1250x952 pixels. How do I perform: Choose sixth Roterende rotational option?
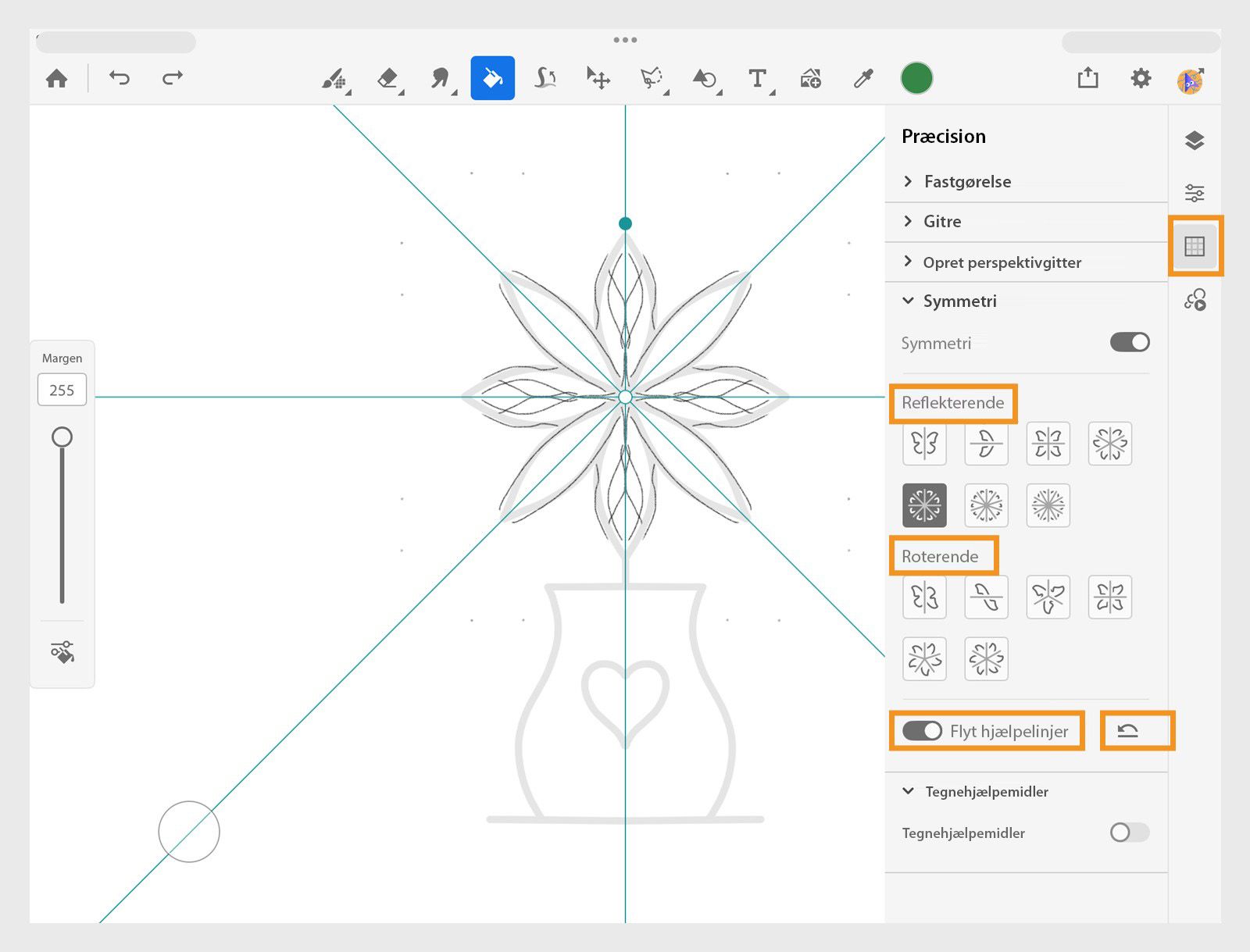coord(986,659)
